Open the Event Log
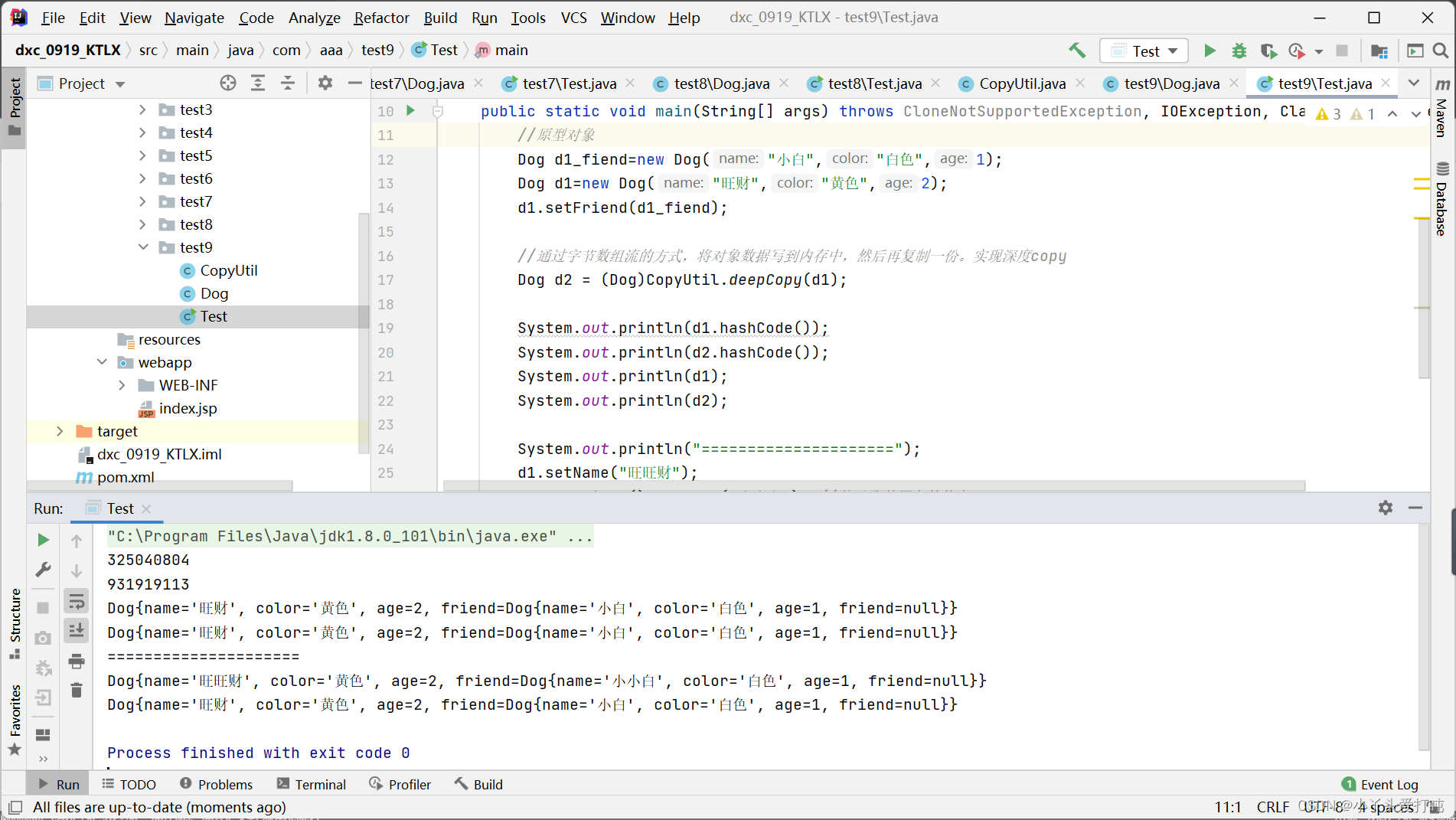This screenshot has width=1456, height=820. (x=1380, y=785)
